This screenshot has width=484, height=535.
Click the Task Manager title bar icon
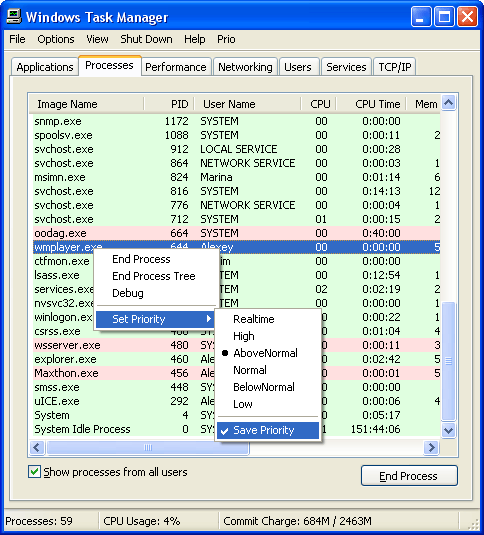tap(14, 16)
